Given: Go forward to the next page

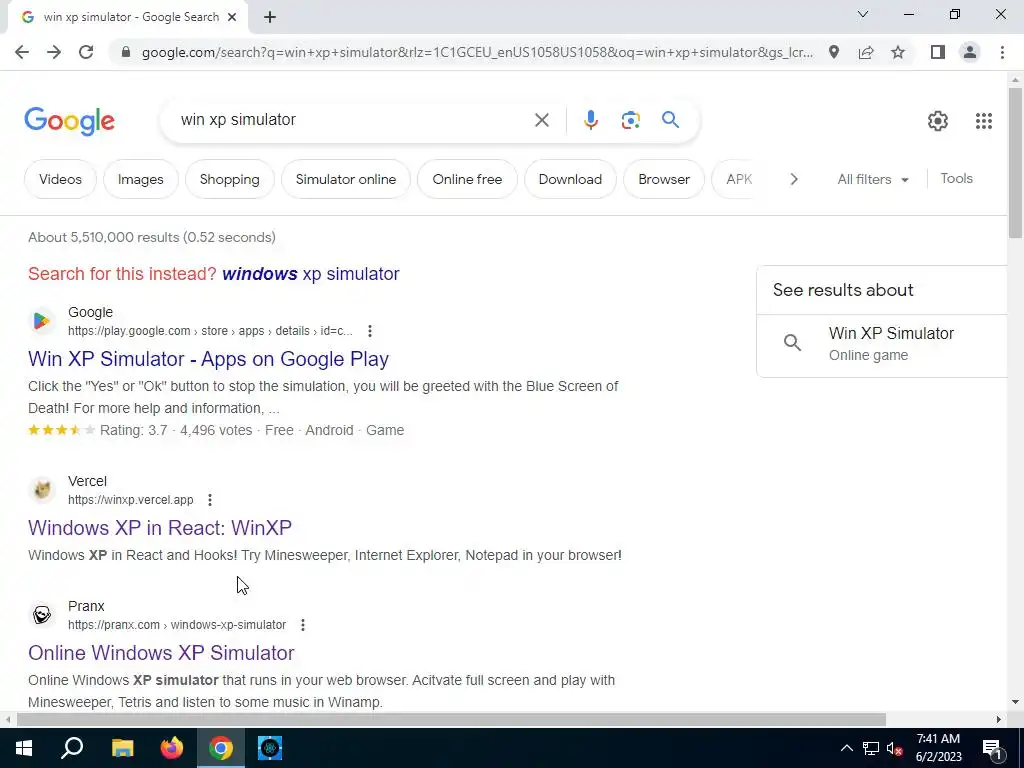Looking at the screenshot, I should (54, 52).
